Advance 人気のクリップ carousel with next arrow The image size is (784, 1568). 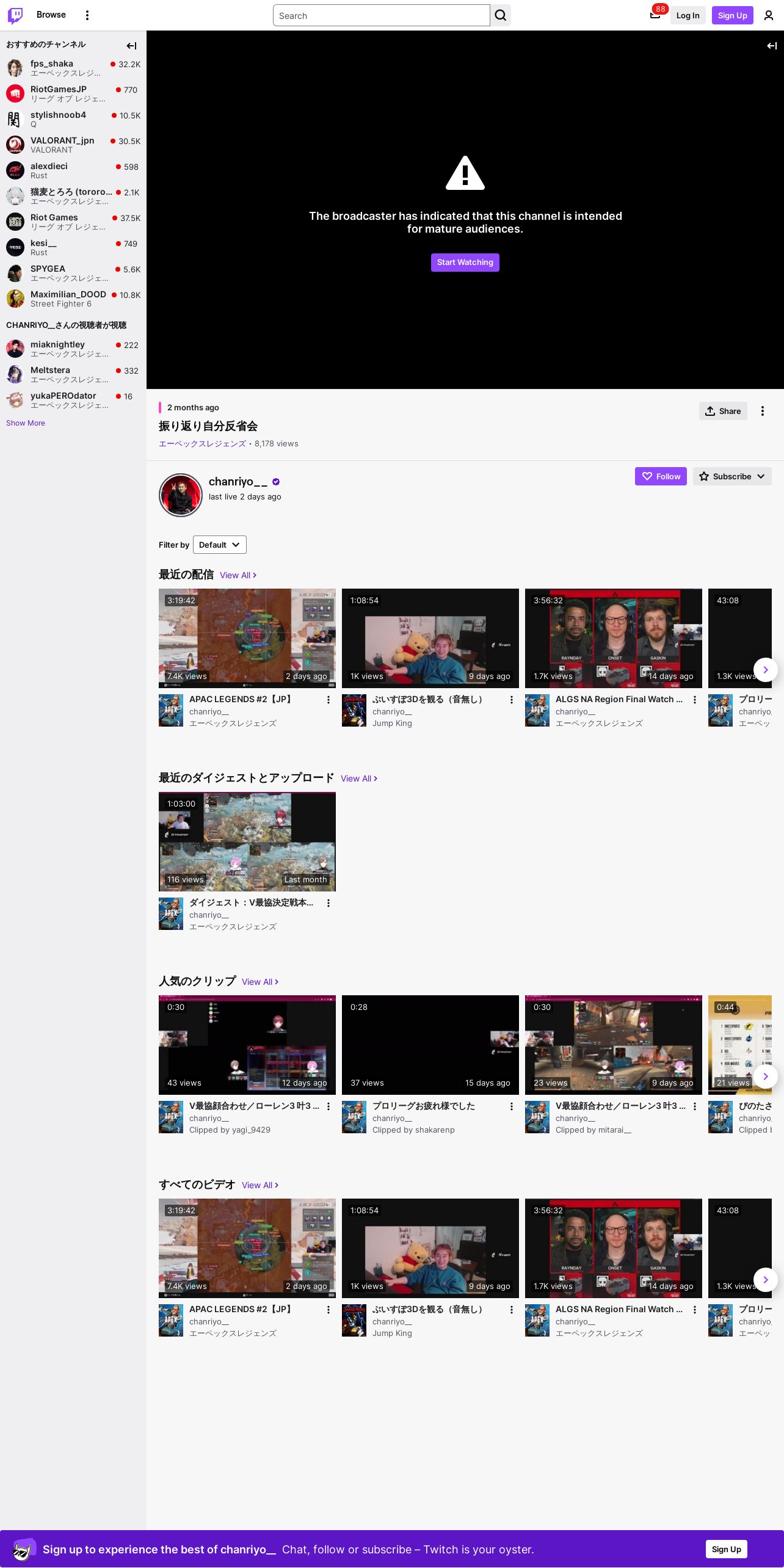point(766,1076)
